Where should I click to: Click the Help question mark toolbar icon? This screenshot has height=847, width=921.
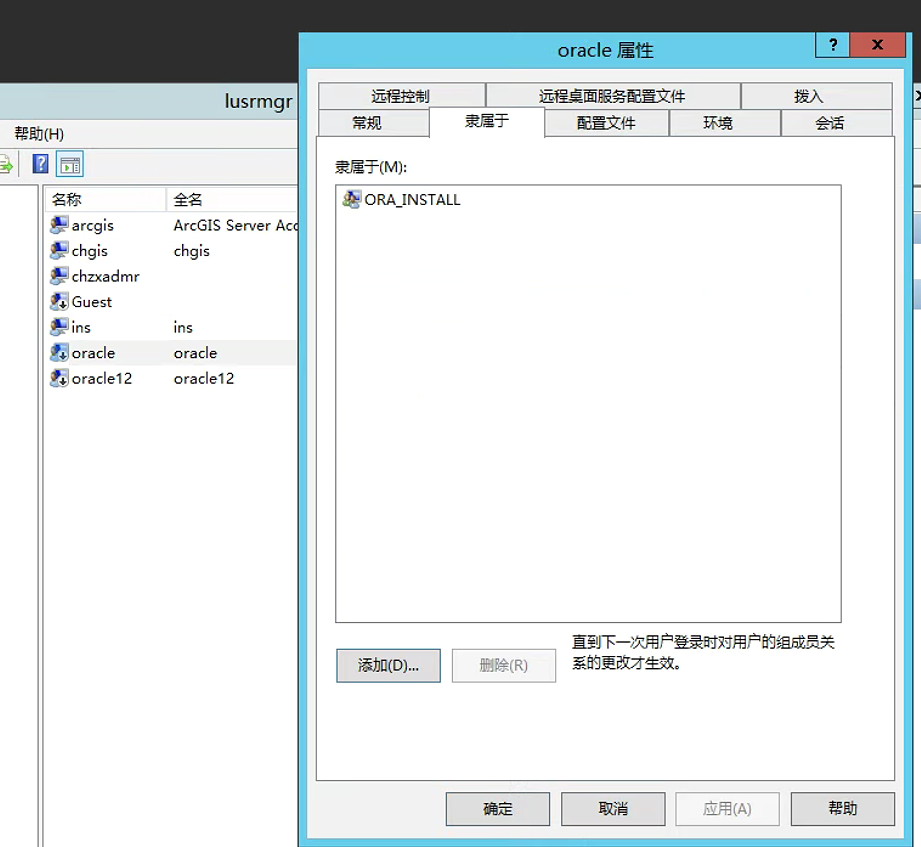pyautogui.click(x=39, y=163)
